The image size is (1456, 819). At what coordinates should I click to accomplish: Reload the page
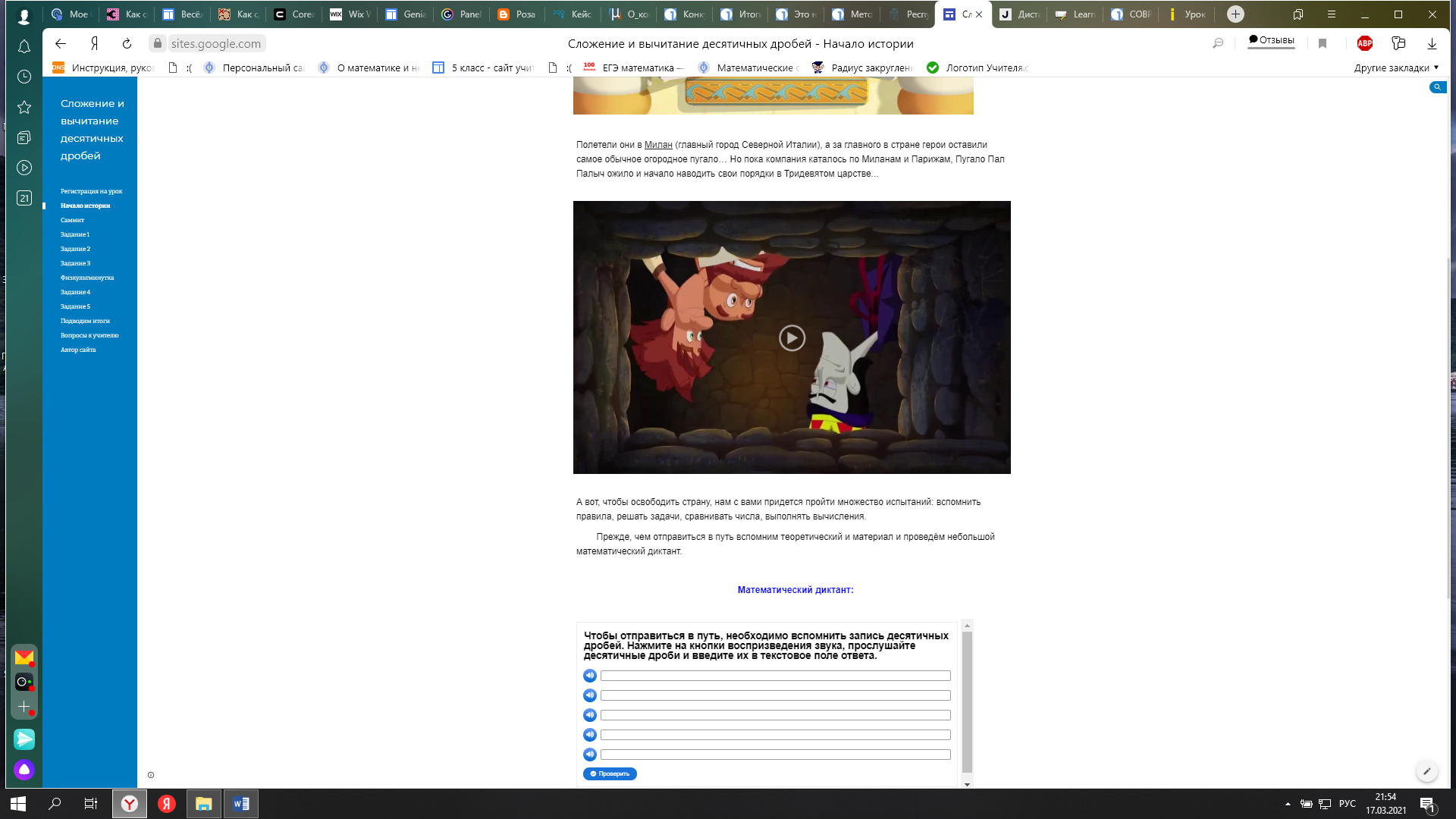[x=127, y=43]
